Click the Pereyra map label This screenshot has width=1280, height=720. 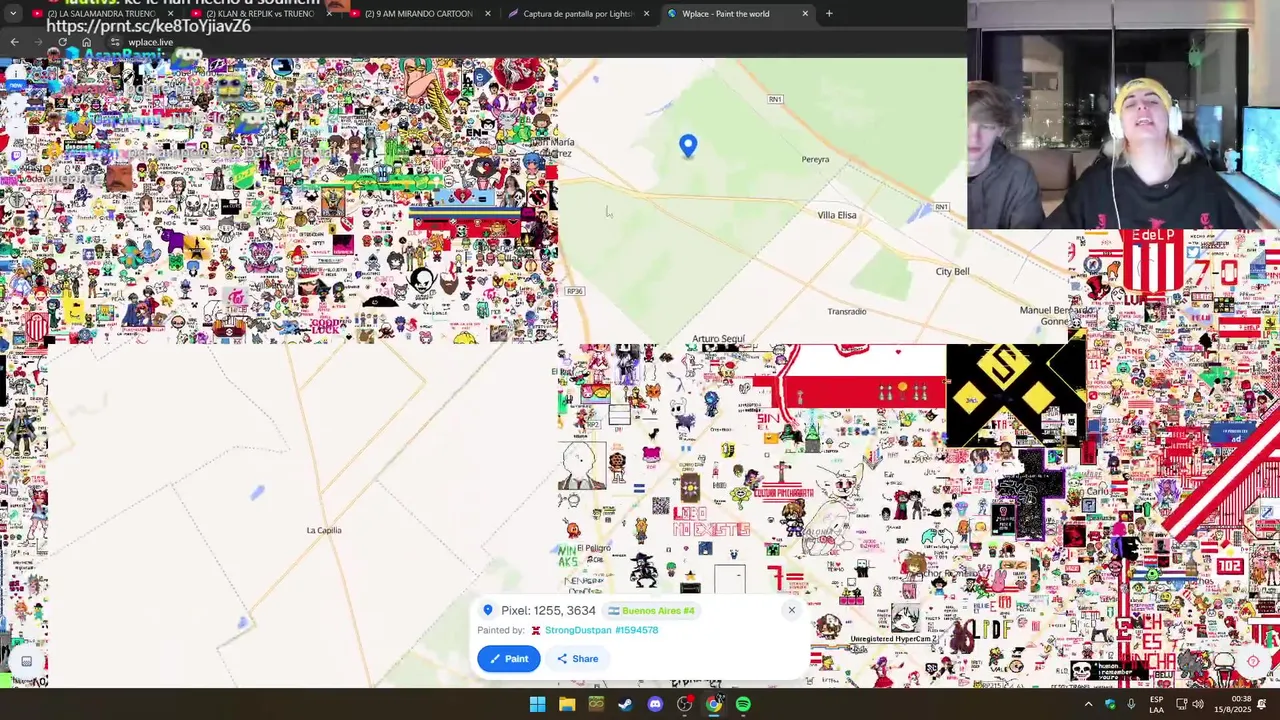click(x=815, y=159)
